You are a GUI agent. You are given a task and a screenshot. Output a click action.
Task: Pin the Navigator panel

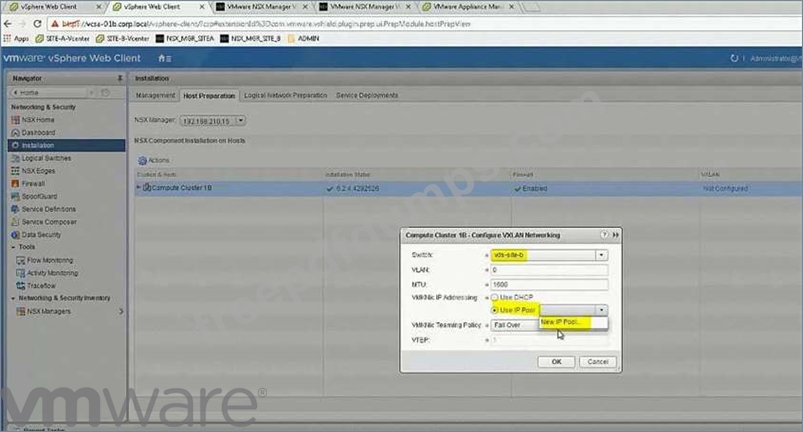(120, 78)
